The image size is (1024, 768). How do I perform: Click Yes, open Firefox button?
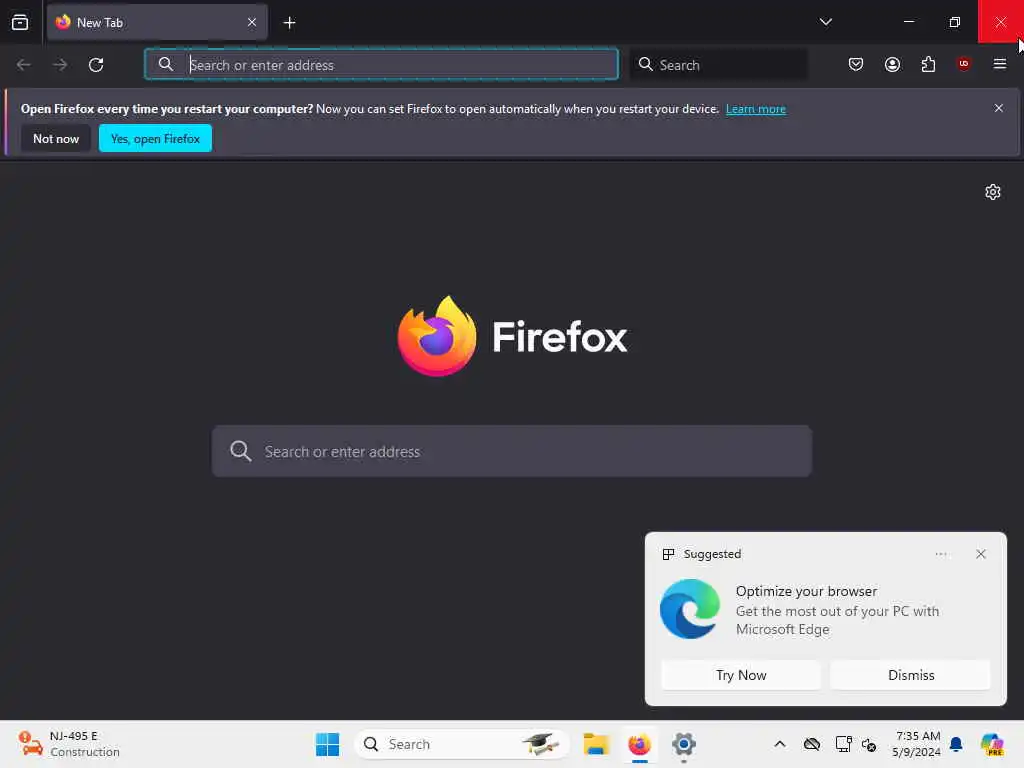coord(155,138)
